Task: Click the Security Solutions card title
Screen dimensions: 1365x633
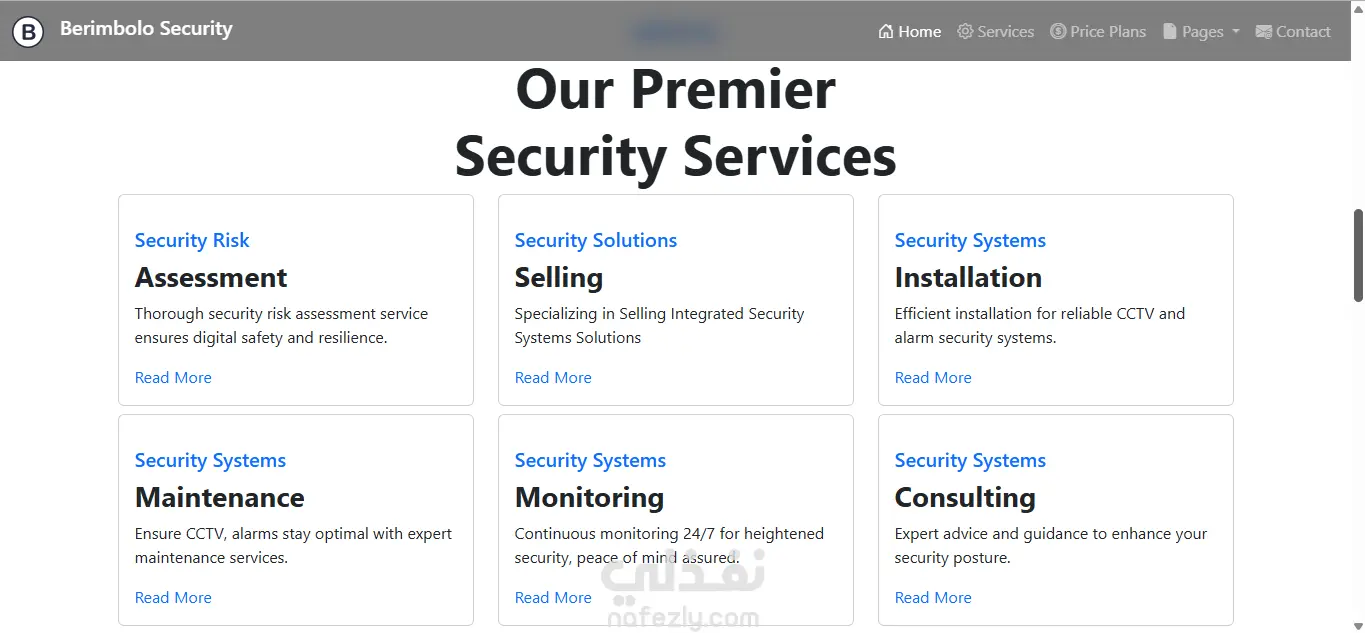Action: click(596, 240)
